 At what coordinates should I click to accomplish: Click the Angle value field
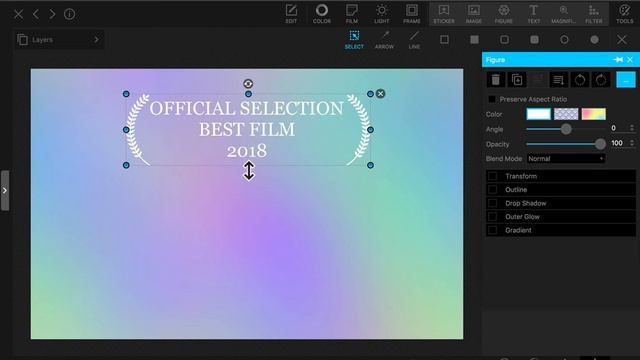[x=618, y=128]
